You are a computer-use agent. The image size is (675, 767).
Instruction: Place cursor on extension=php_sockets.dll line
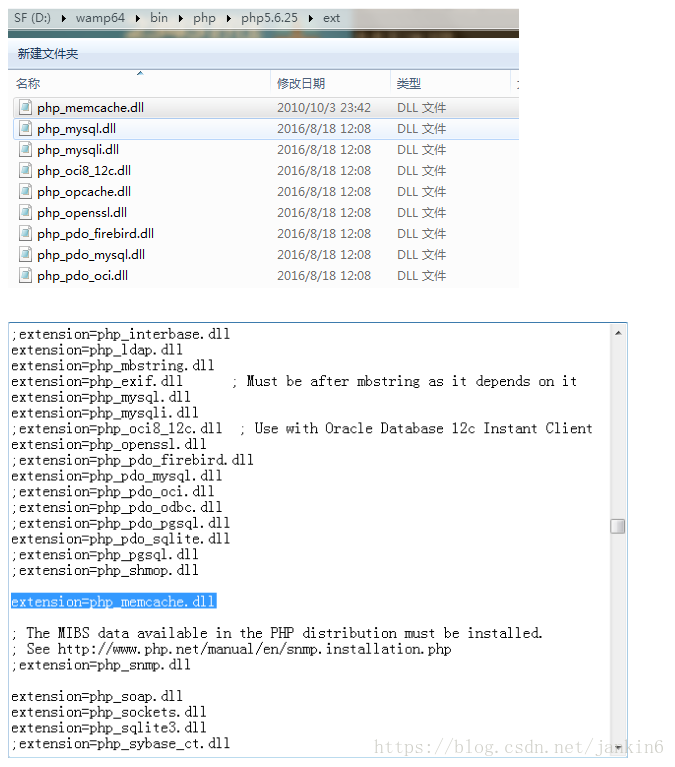pyautogui.click(x=109, y=712)
